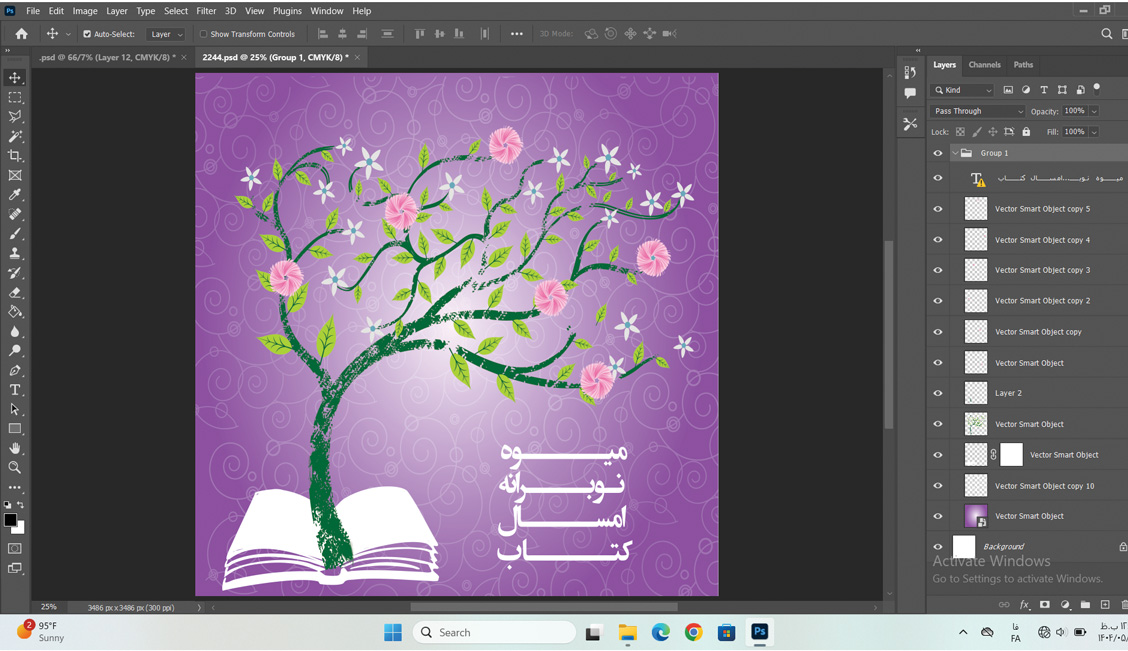This screenshot has height=651, width=1128.
Task: Open the Search icon in options bar
Action: click(x=1106, y=34)
